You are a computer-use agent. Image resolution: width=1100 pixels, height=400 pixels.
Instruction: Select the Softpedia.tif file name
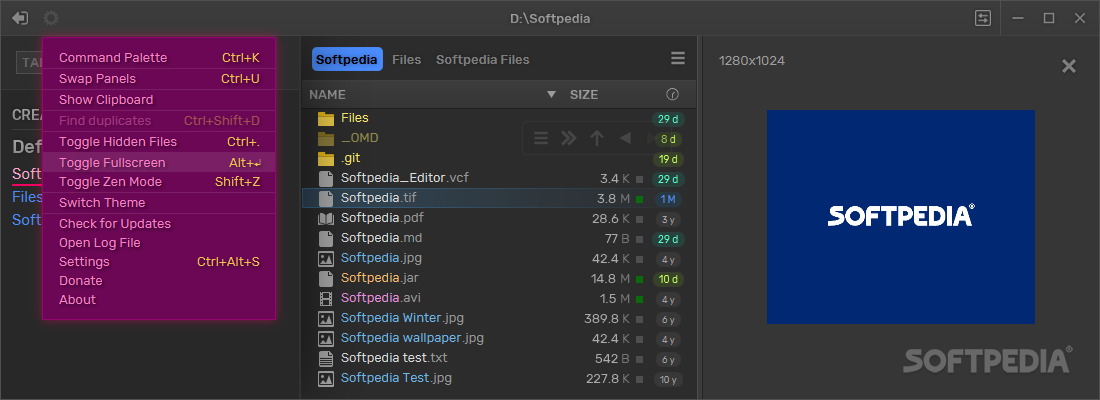[379, 198]
